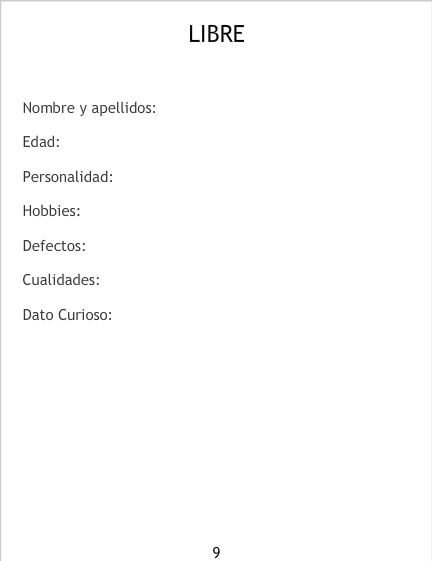Click the Edad: label
Viewport: 432px width, 561px height.
[41, 142]
